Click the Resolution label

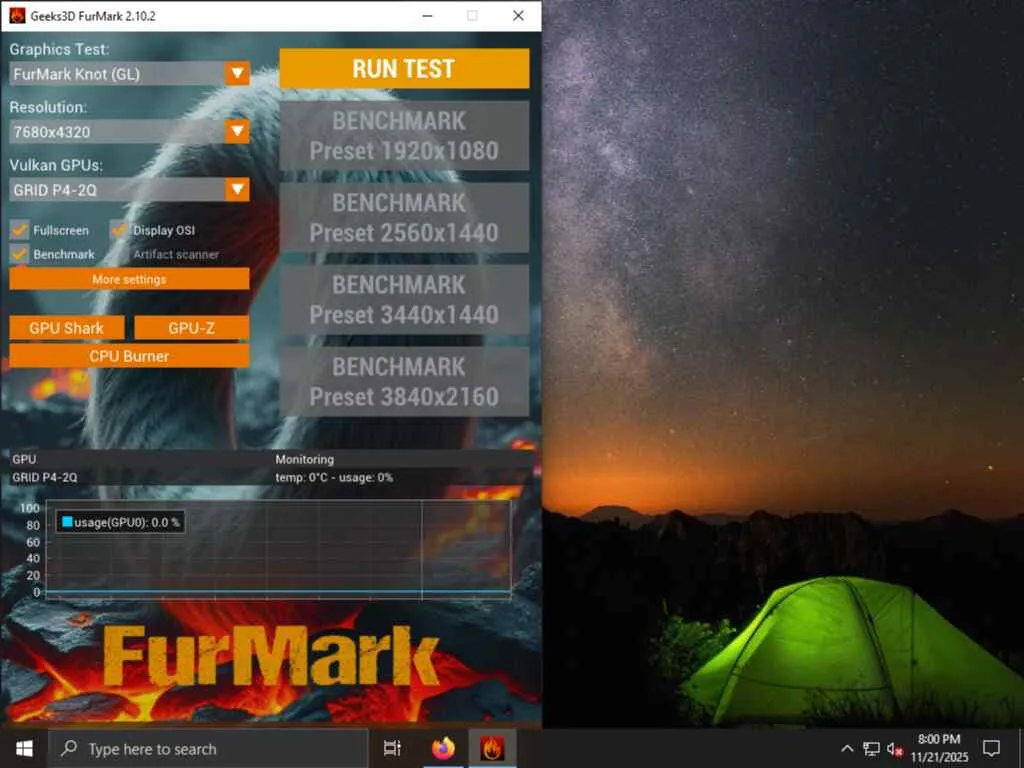[x=48, y=107]
